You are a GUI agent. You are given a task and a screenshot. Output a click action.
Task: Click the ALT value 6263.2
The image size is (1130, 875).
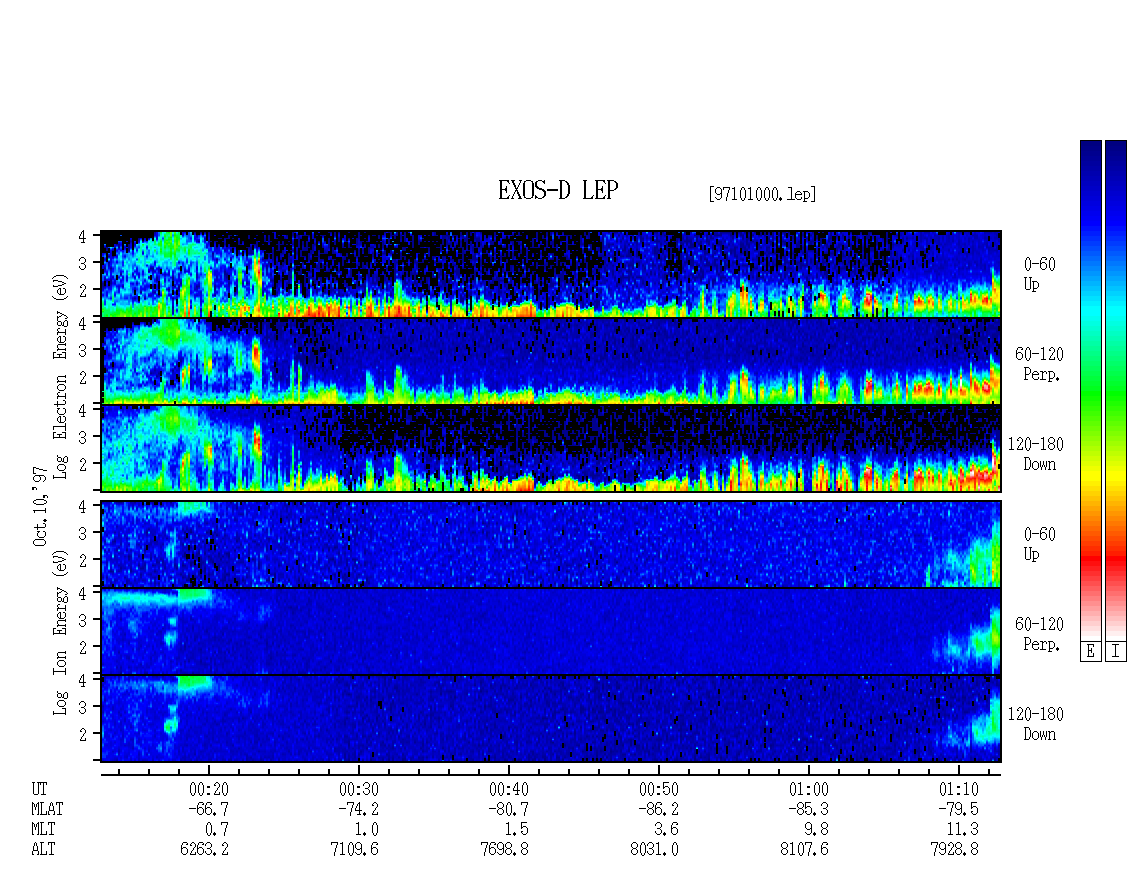(205, 850)
